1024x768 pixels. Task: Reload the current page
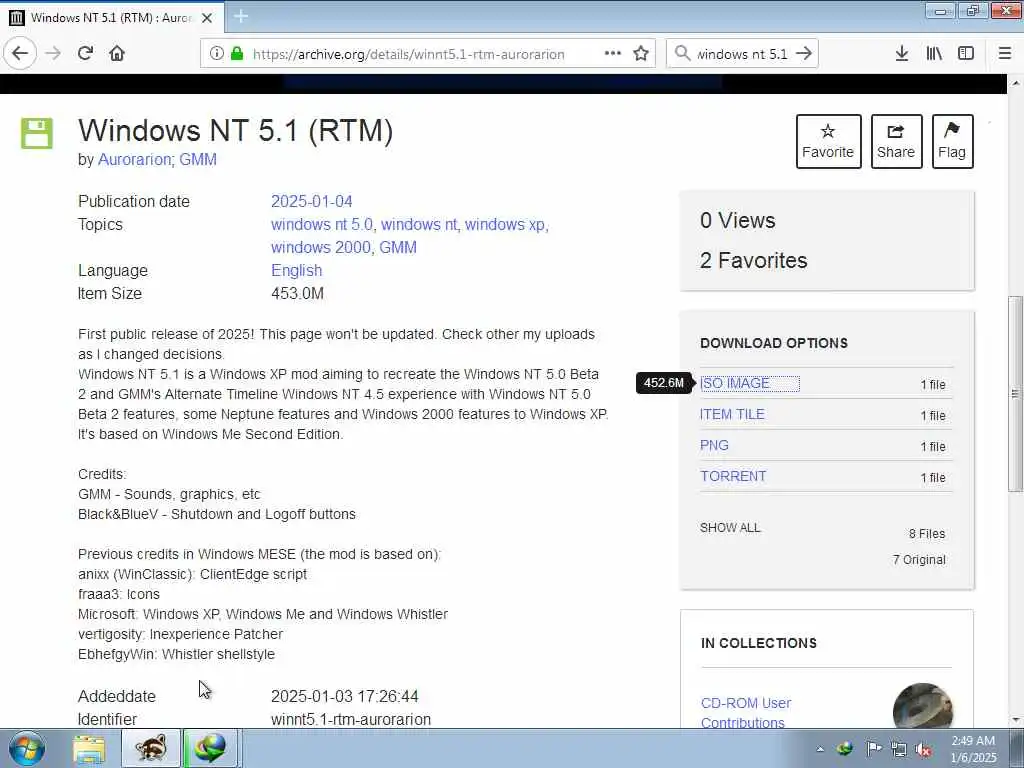tap(86, 54)
